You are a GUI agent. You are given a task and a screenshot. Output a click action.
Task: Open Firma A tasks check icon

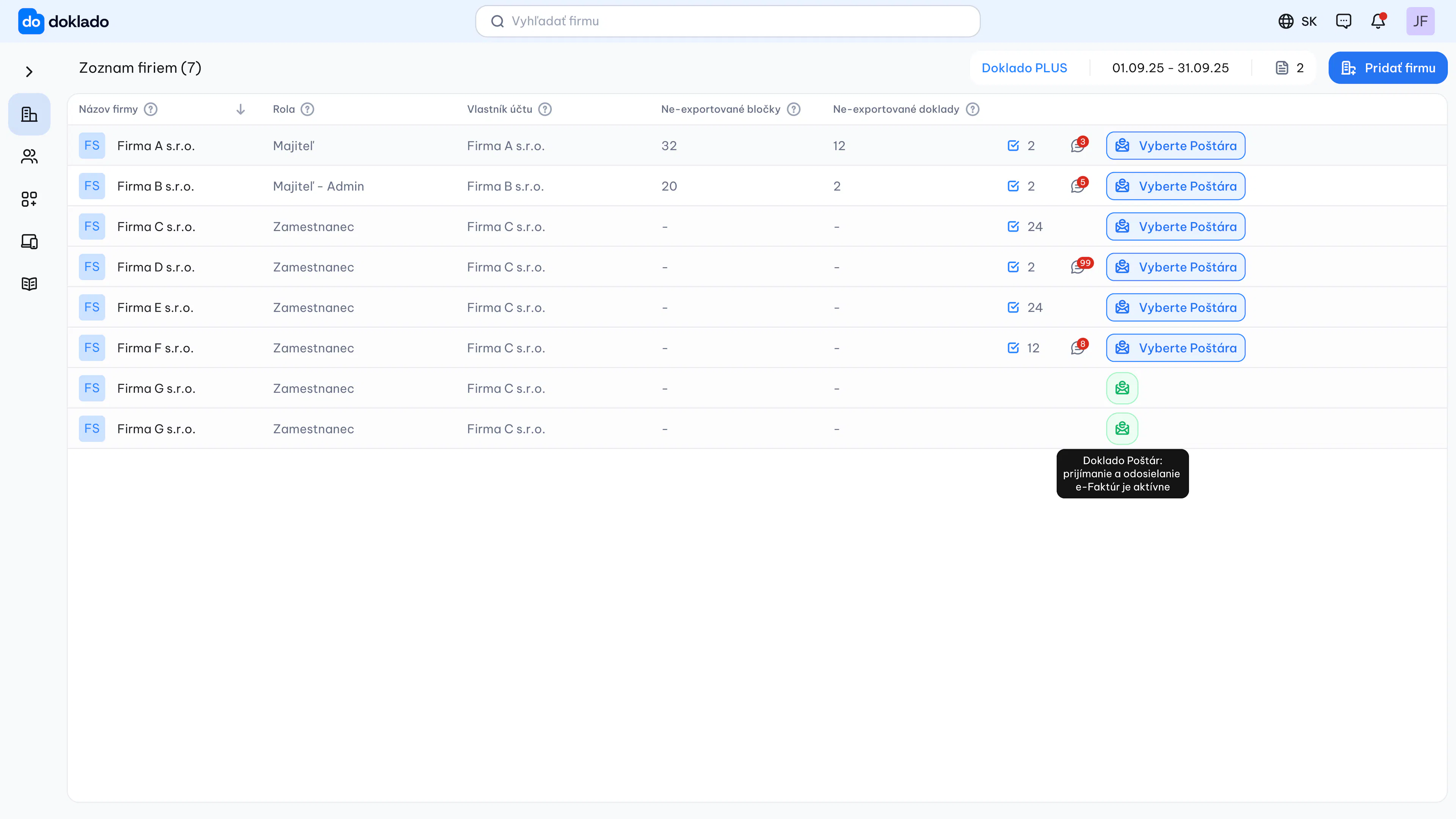click(1014, 146)
